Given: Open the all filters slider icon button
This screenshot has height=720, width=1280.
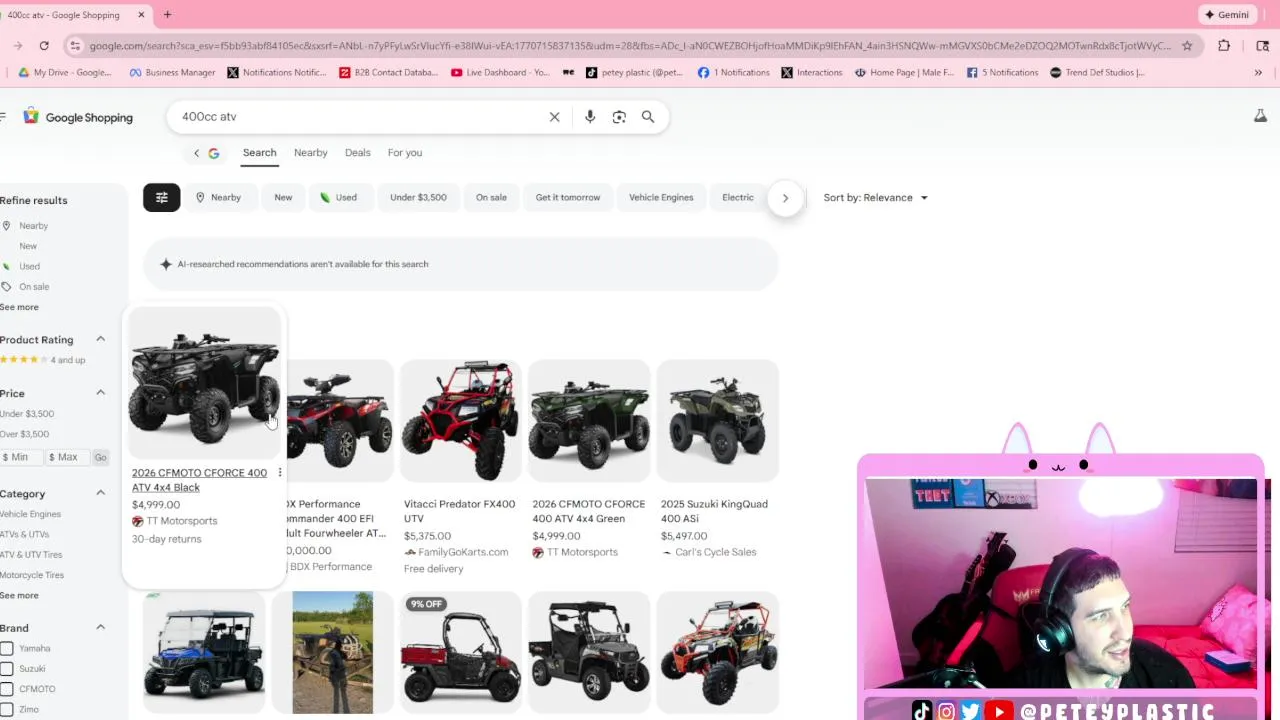Looking at the screenshot, I should [x=162, y=197].
